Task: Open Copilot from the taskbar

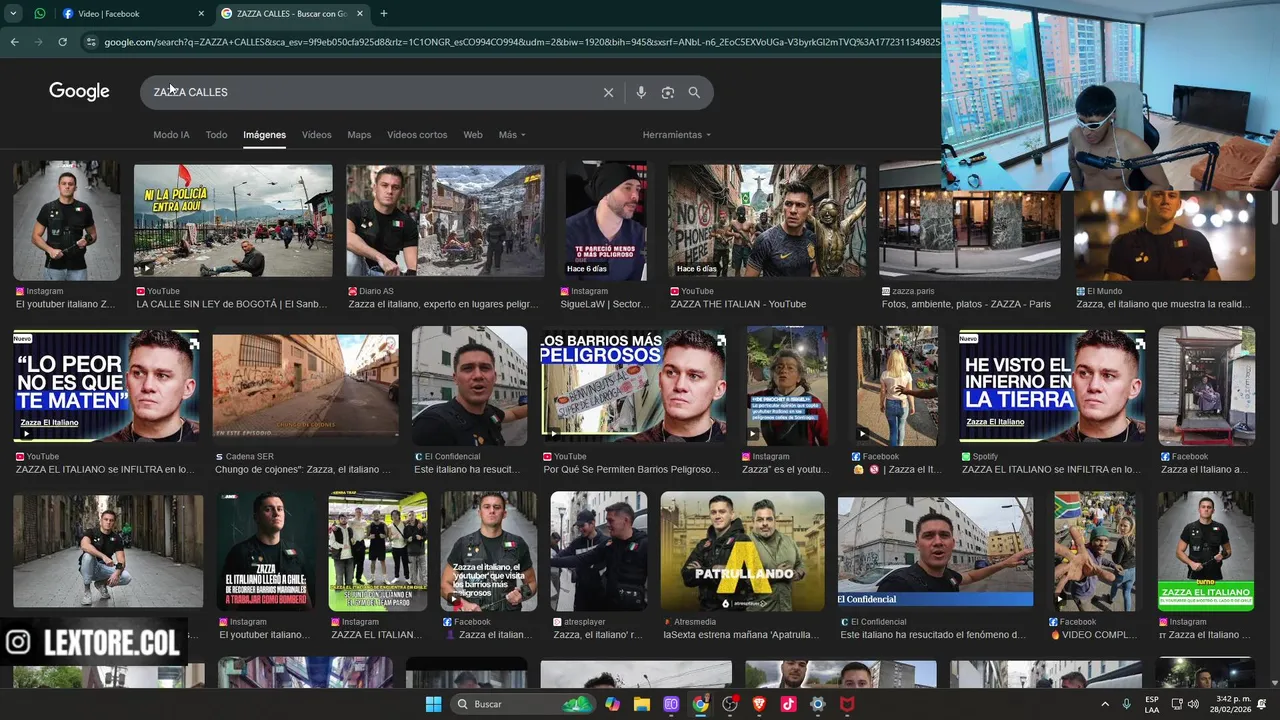Action: [x=612, y=704]
